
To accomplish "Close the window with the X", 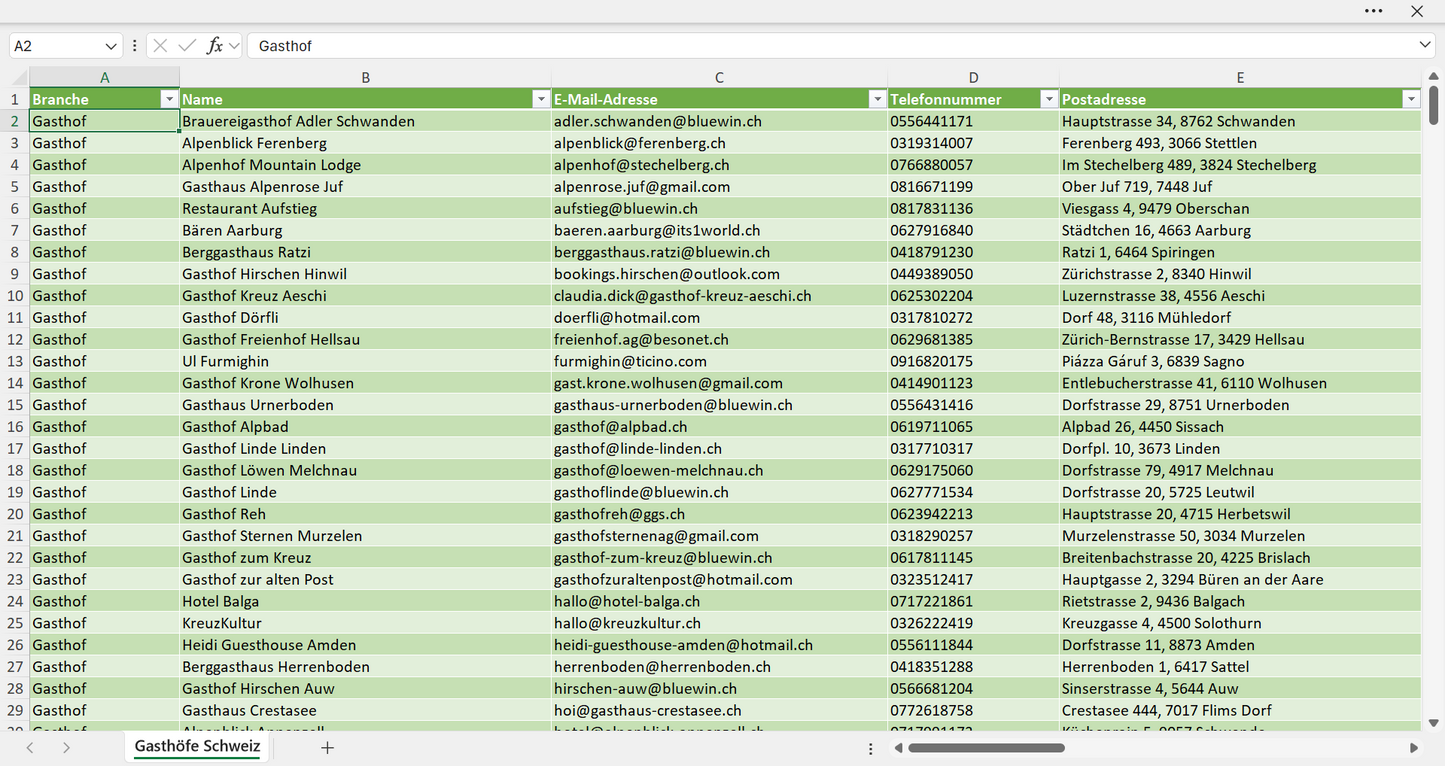I will 1417,11.
